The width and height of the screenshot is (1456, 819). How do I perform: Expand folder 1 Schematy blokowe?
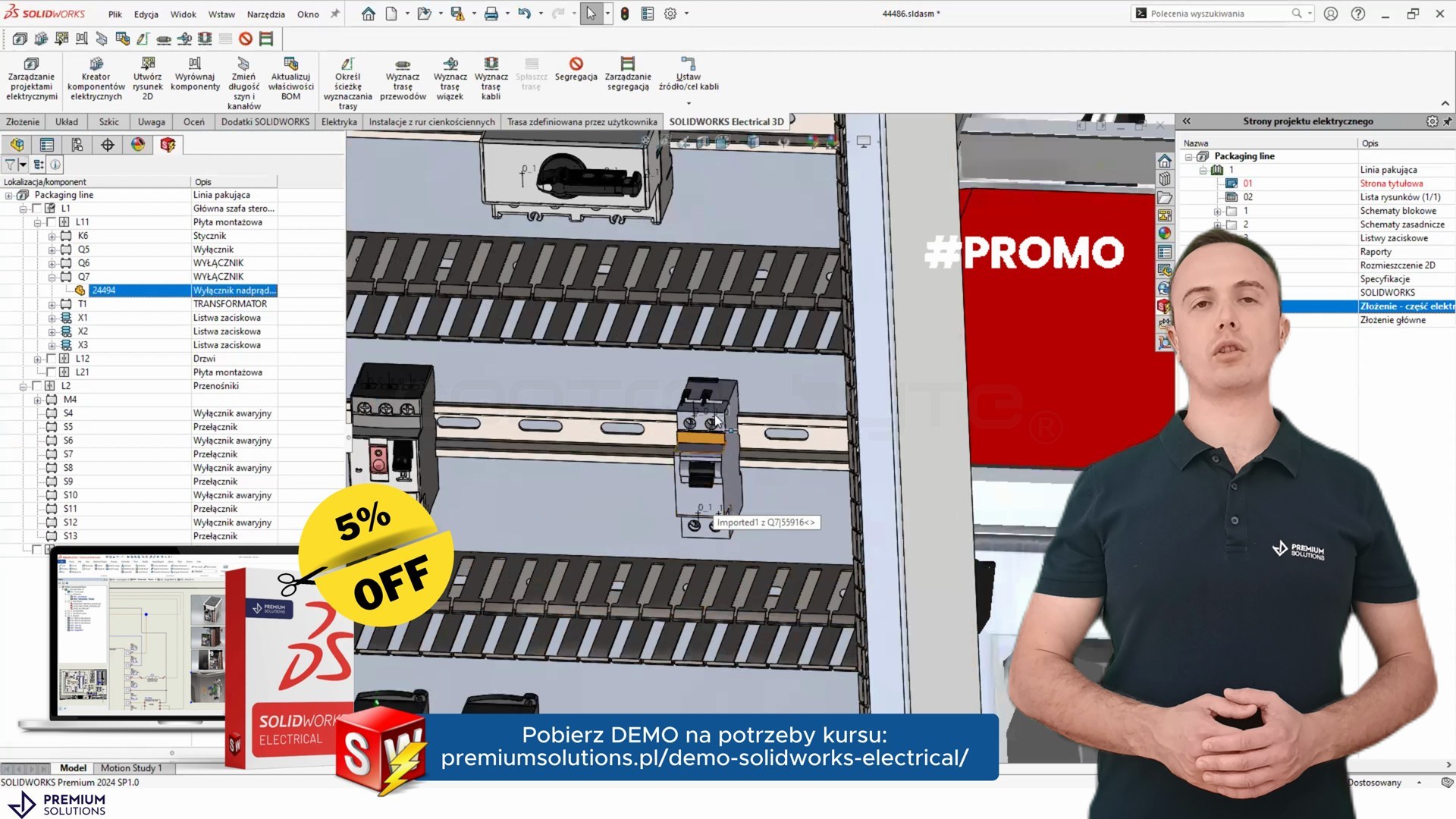(x=1217, y=211)
